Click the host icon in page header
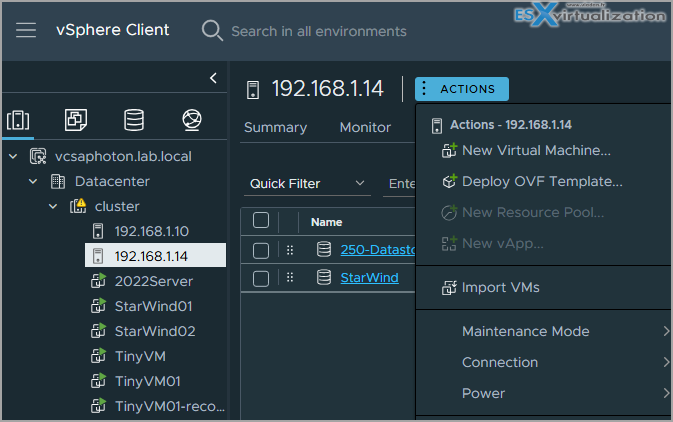 [x=253, y=90]
